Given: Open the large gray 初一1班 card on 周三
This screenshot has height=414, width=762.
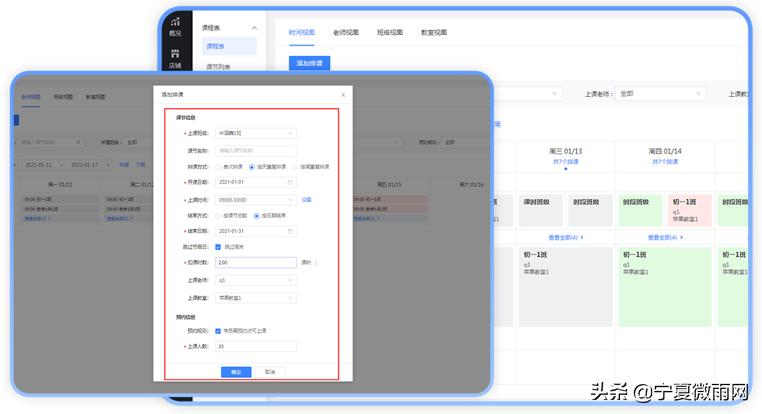Looking at the screenshot, I should click(566, 287).
